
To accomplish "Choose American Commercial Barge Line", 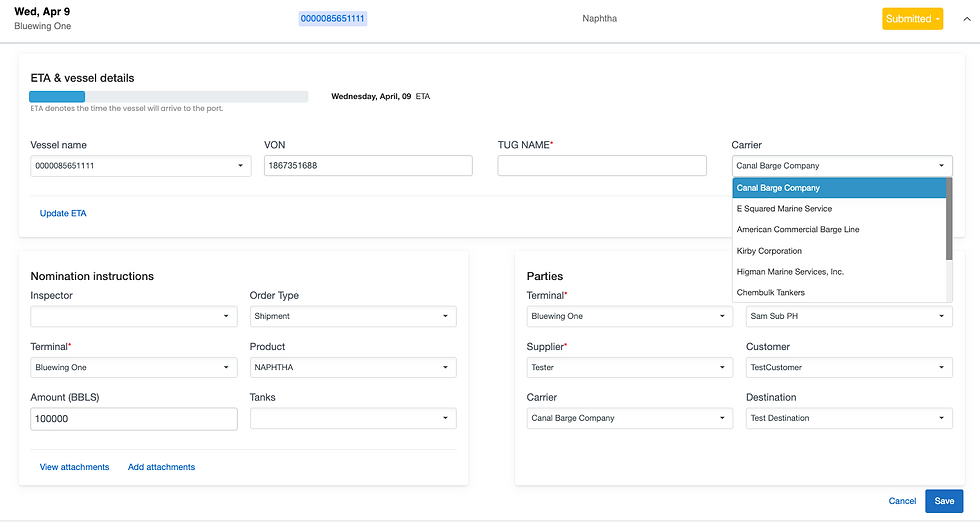I will (798, 230).
